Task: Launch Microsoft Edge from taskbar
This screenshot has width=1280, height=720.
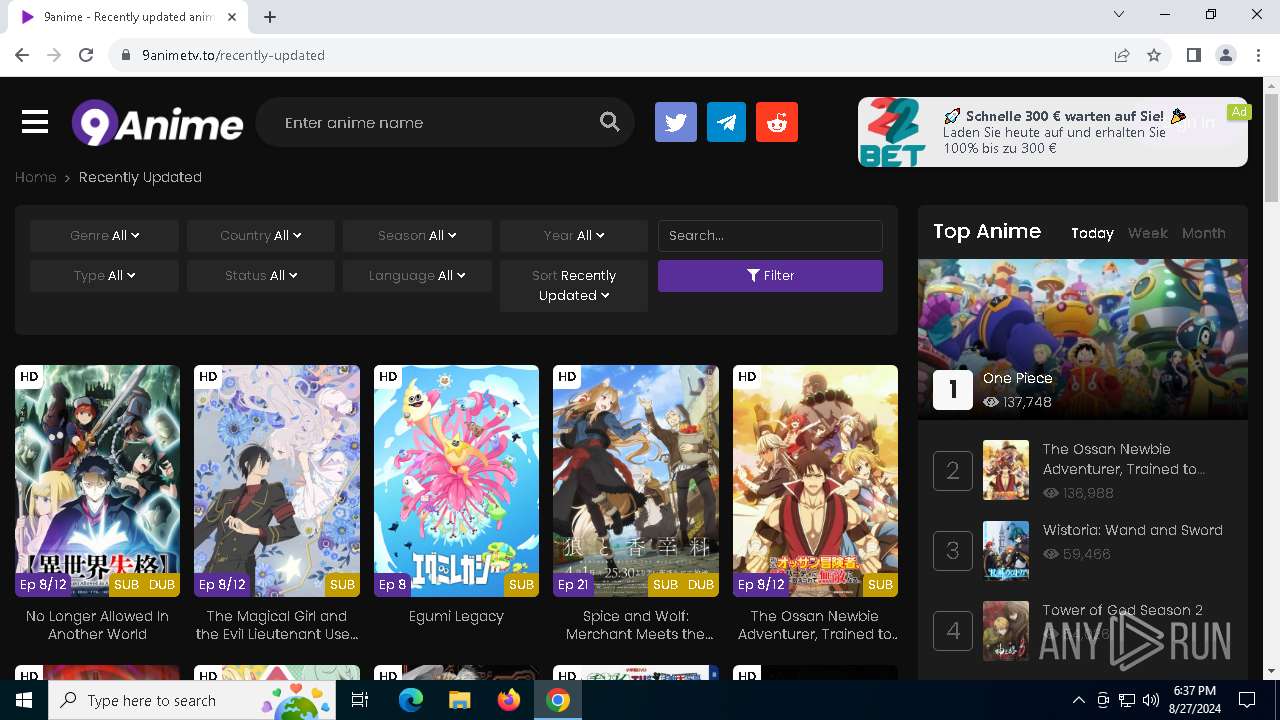Action: [411, 700]
